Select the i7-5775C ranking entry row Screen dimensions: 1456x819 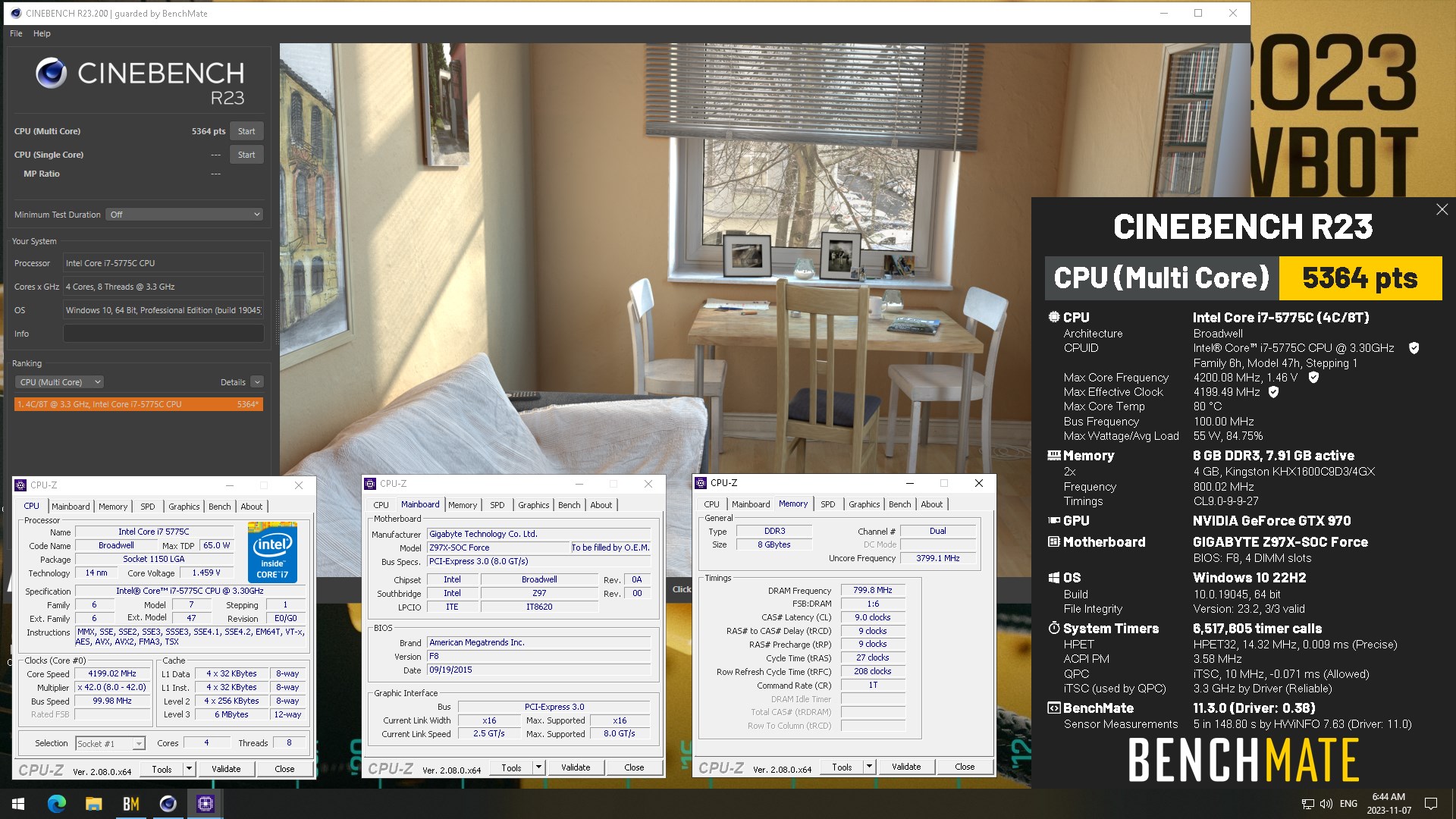[139, 404]
